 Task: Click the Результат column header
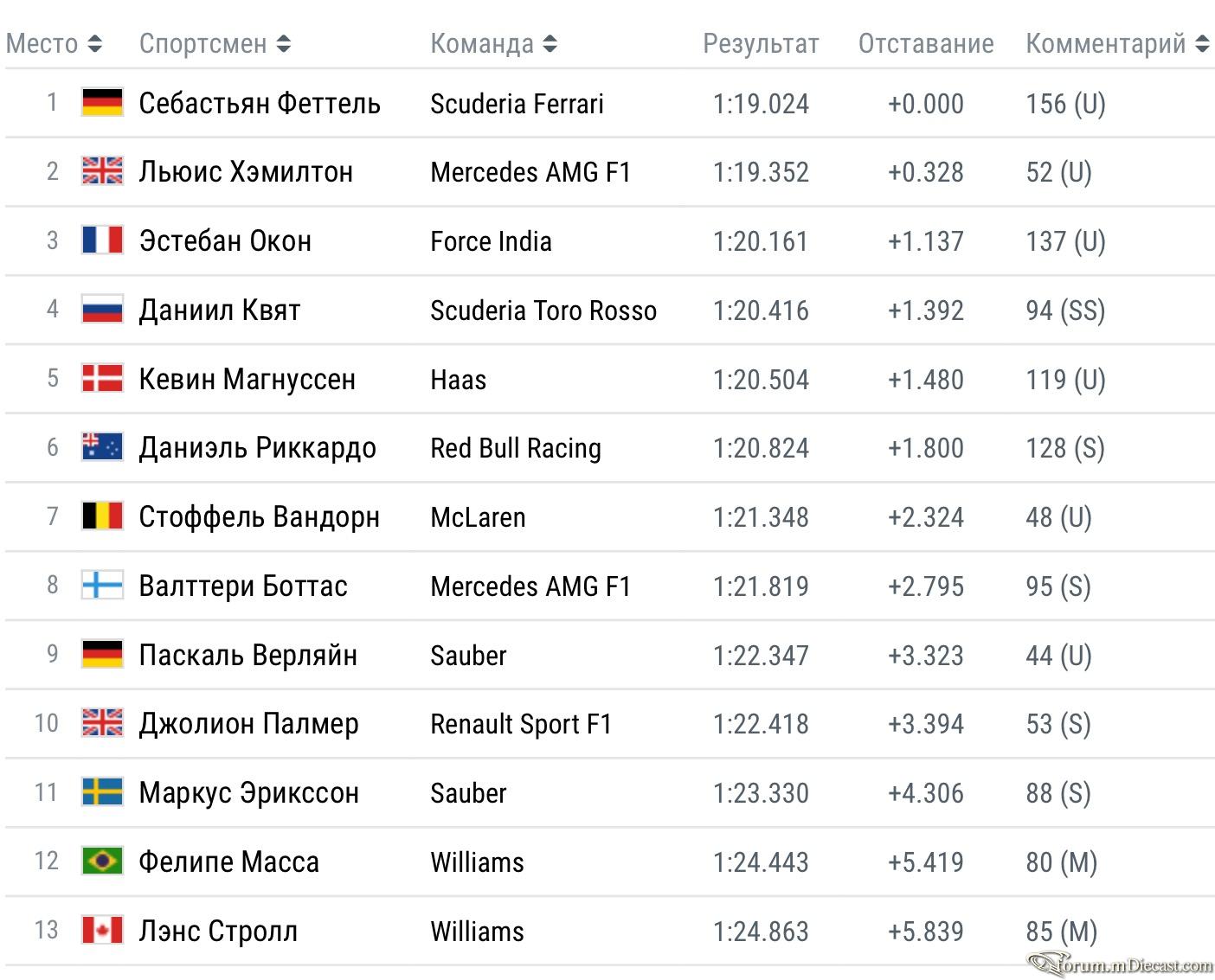click(x=761, y=43)
